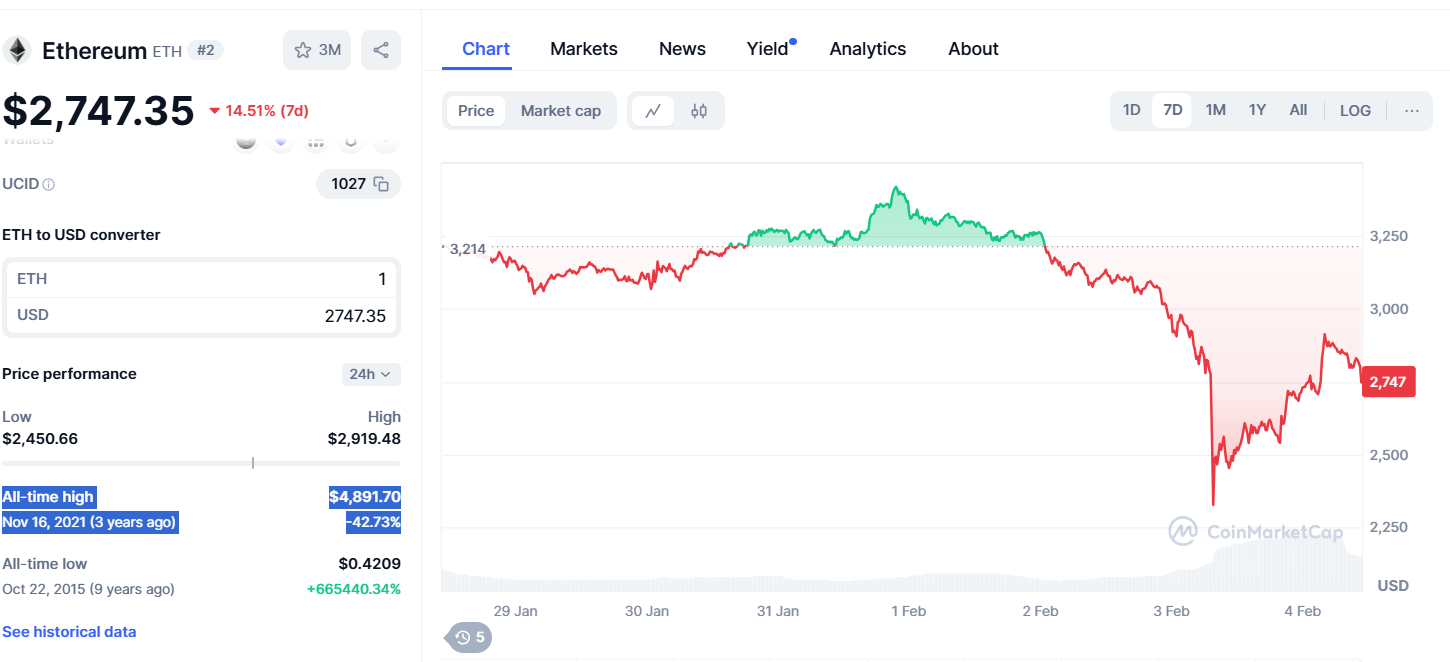1450x662 pixels.
Task: Open the chart history events badge
Action: 469,637
